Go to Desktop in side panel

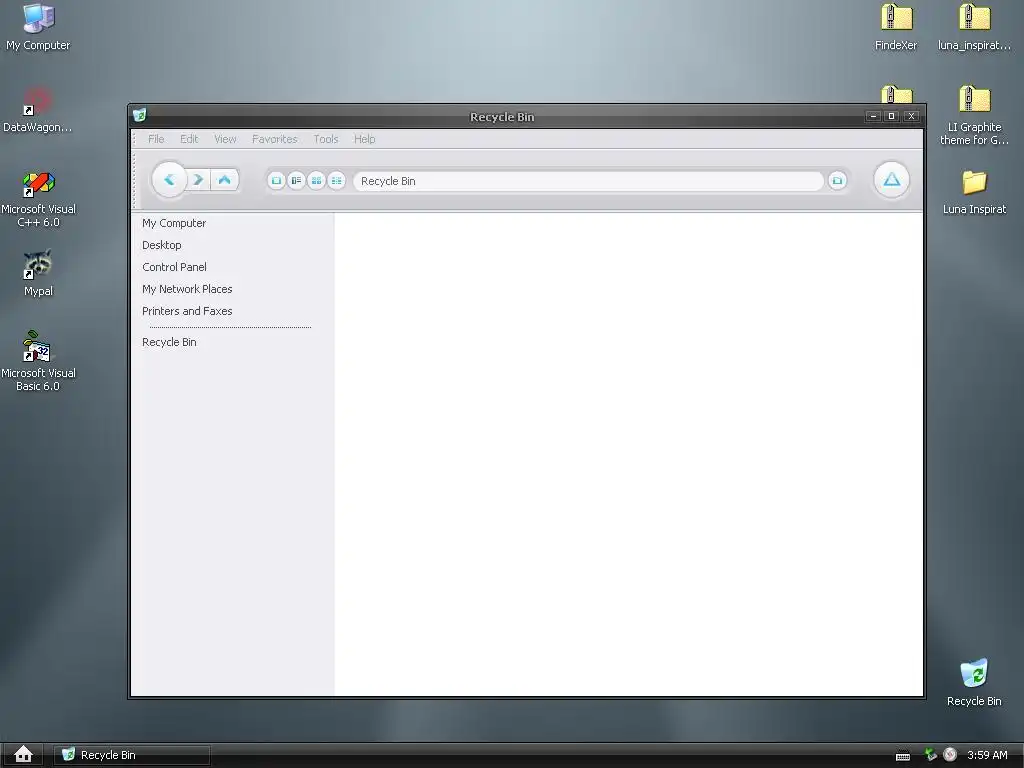click(x=162, y=245)
